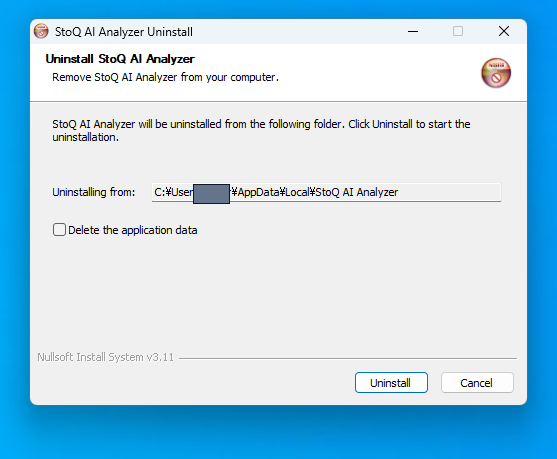Image resolution: width=557 pixels, height=459 pixels.
Task: Enable the Delete the application data checkbox
Action: pos(59,230)
